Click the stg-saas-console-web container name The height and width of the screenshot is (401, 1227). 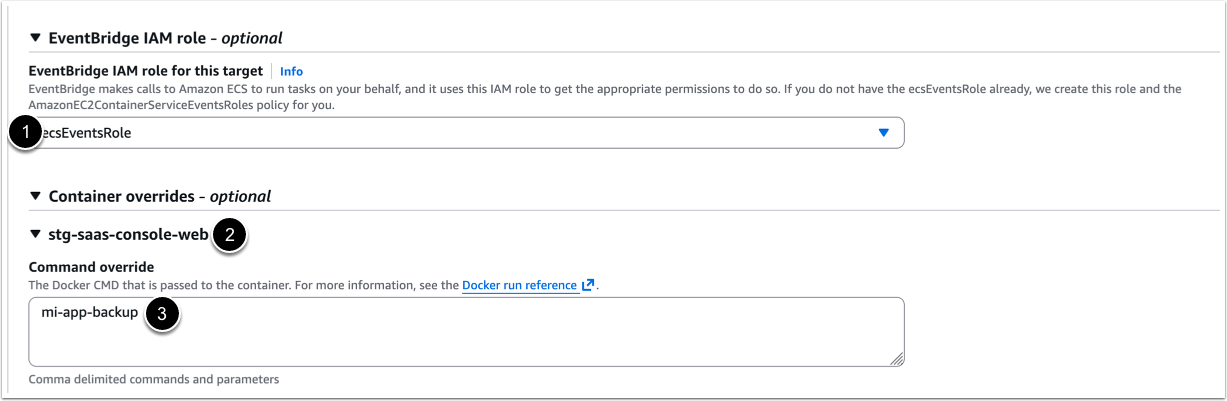click(x=128, y=236)
